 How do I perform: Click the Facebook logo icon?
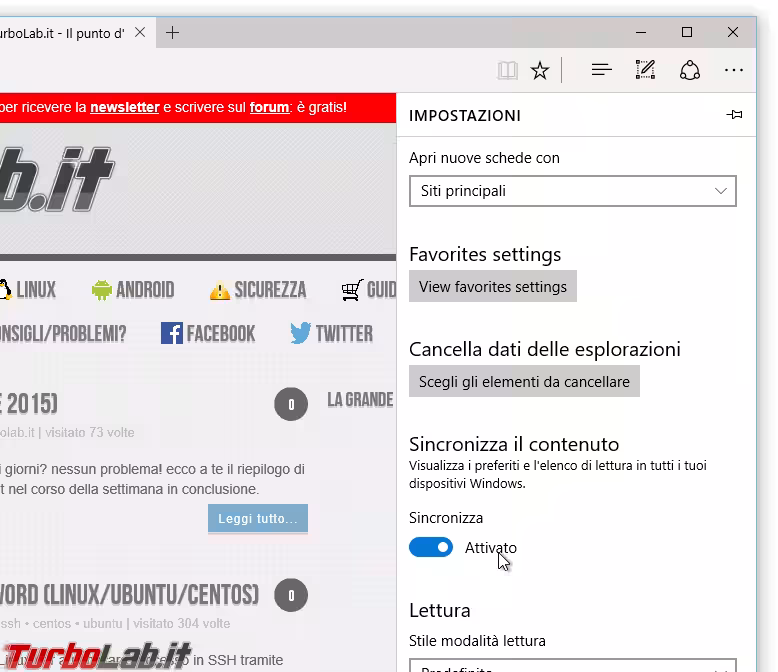point(172,333)
